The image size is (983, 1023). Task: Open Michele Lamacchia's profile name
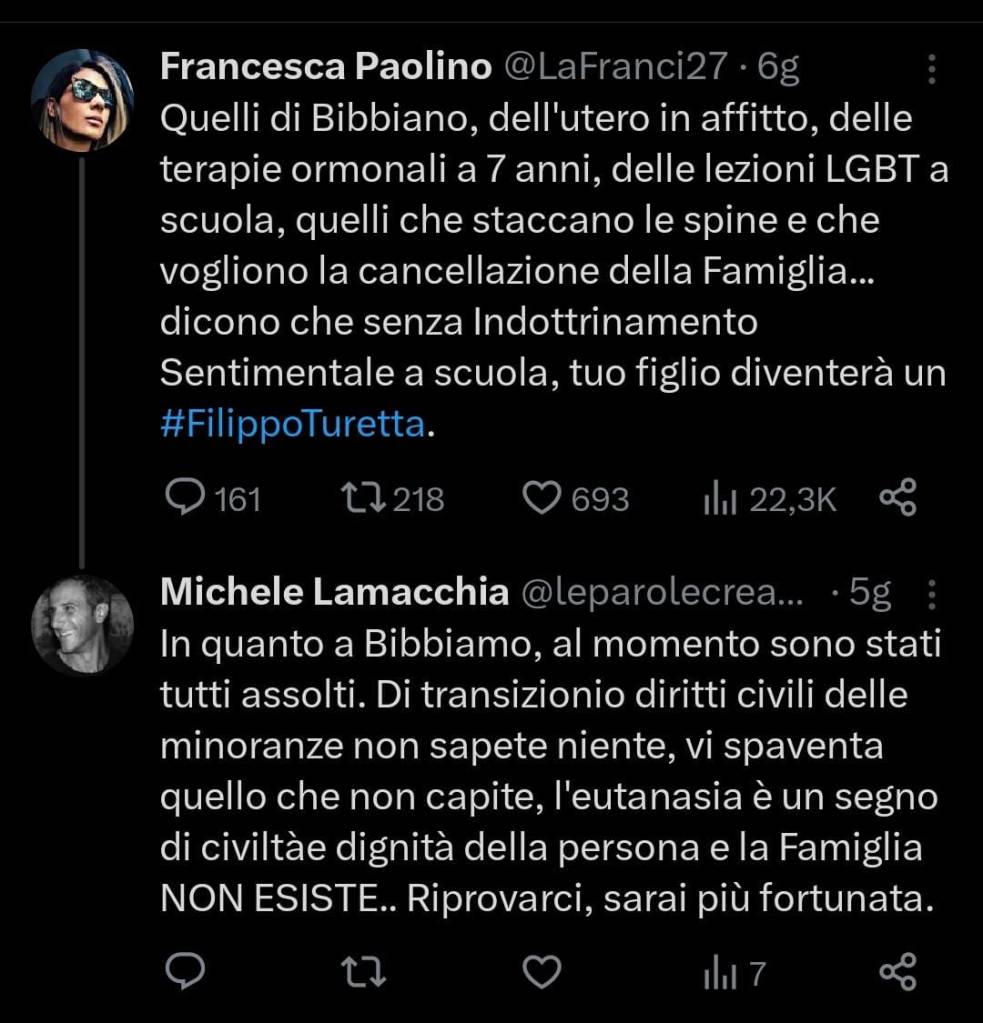[334, 593]
